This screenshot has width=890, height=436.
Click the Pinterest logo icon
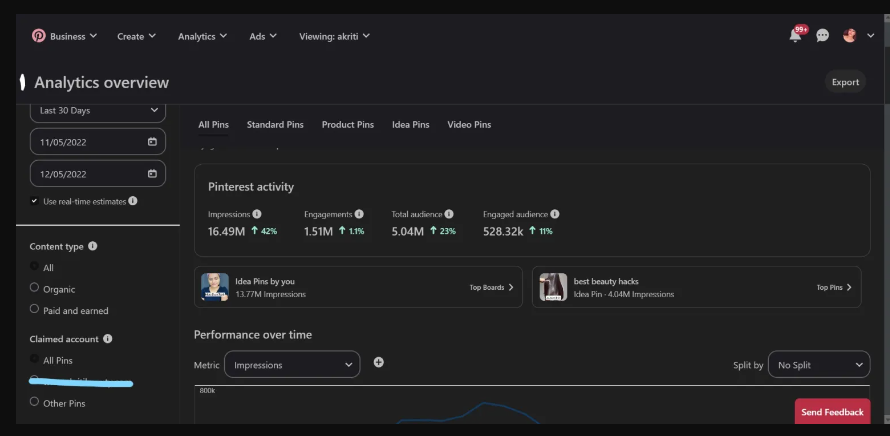pyautogui.click(x=39, y=36)
